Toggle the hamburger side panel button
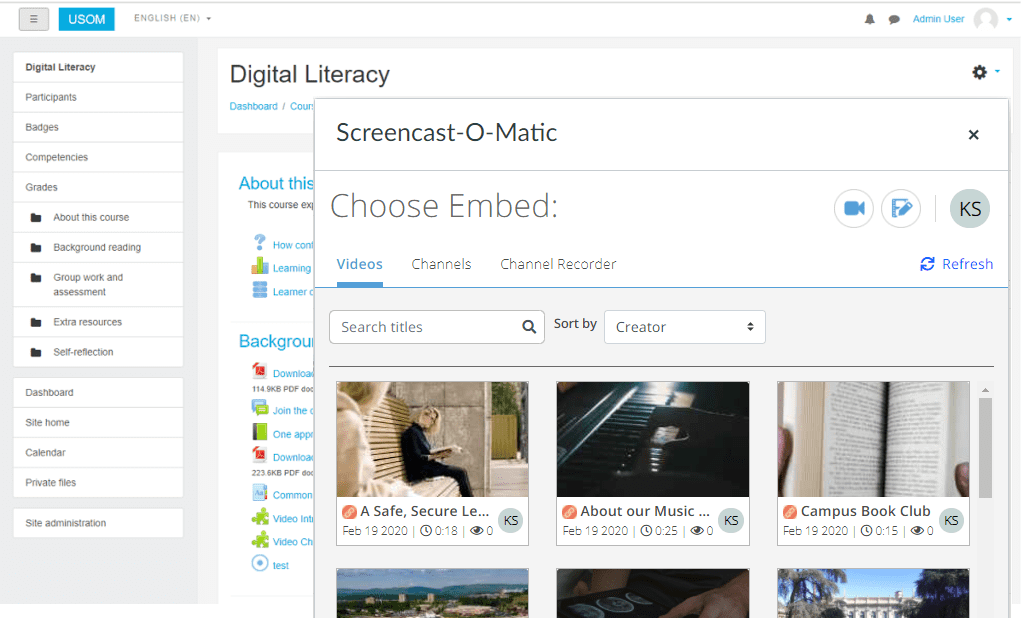Screen dimensions: 1024x618 tap(34, 19)
